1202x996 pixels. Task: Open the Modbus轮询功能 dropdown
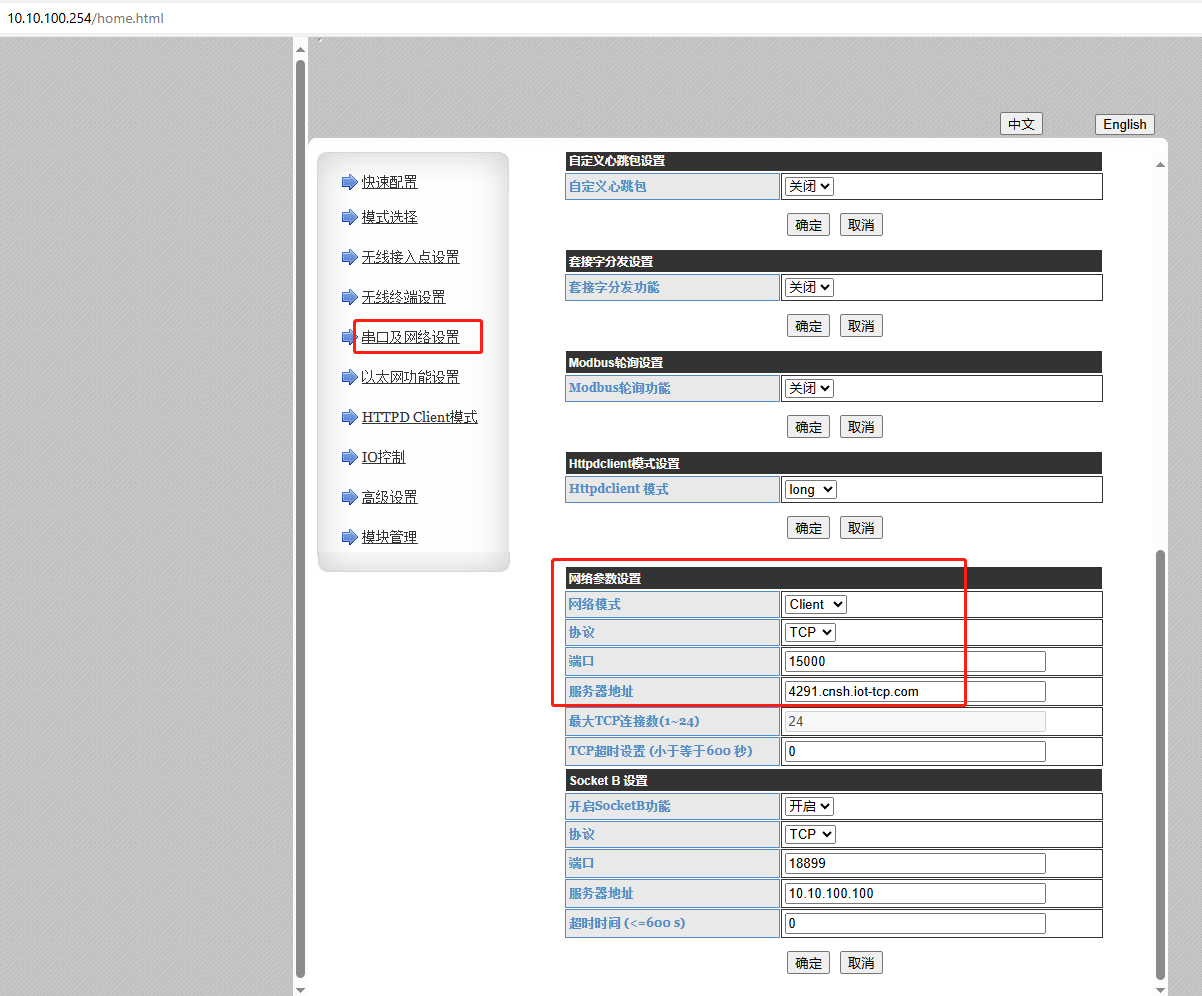[x=809, y=388]
